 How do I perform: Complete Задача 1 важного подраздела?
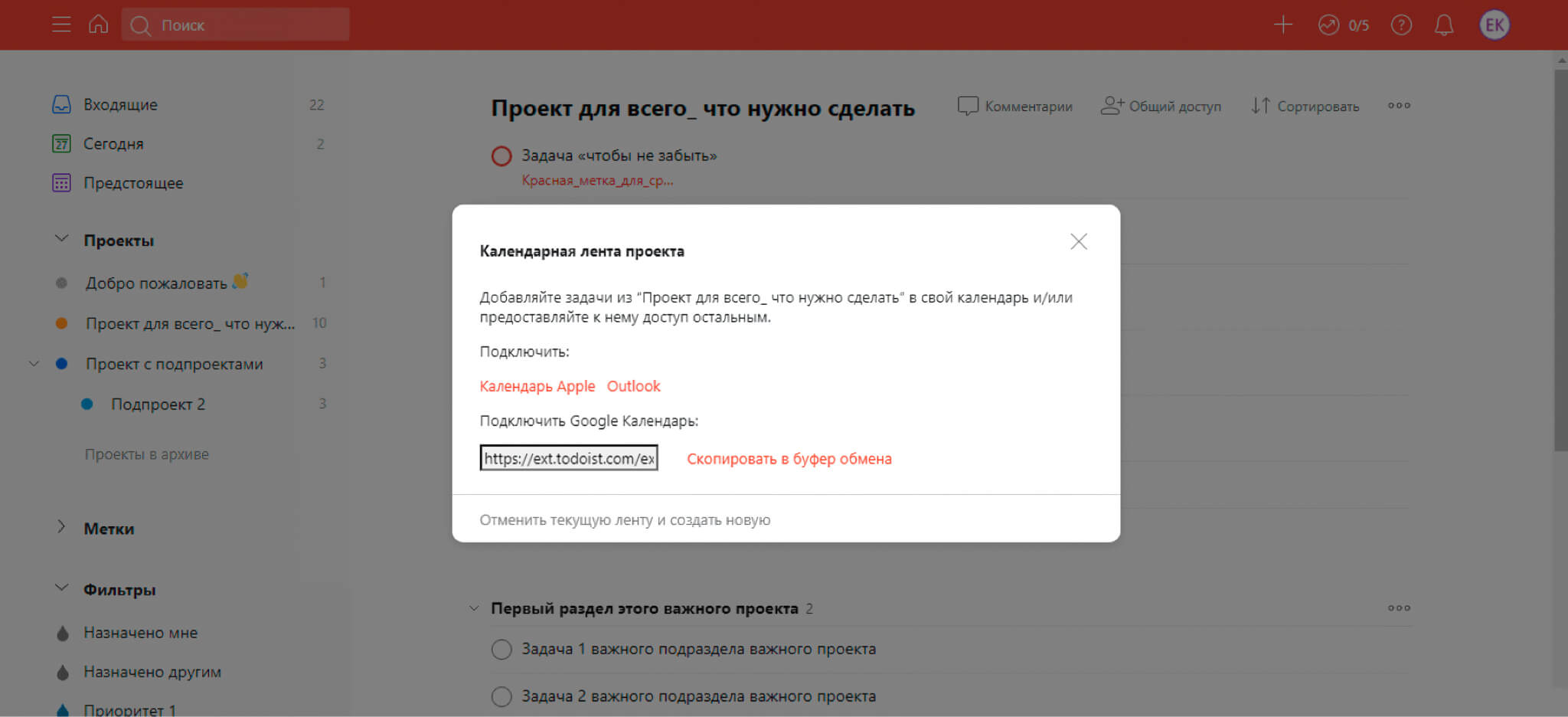(501, 650)
